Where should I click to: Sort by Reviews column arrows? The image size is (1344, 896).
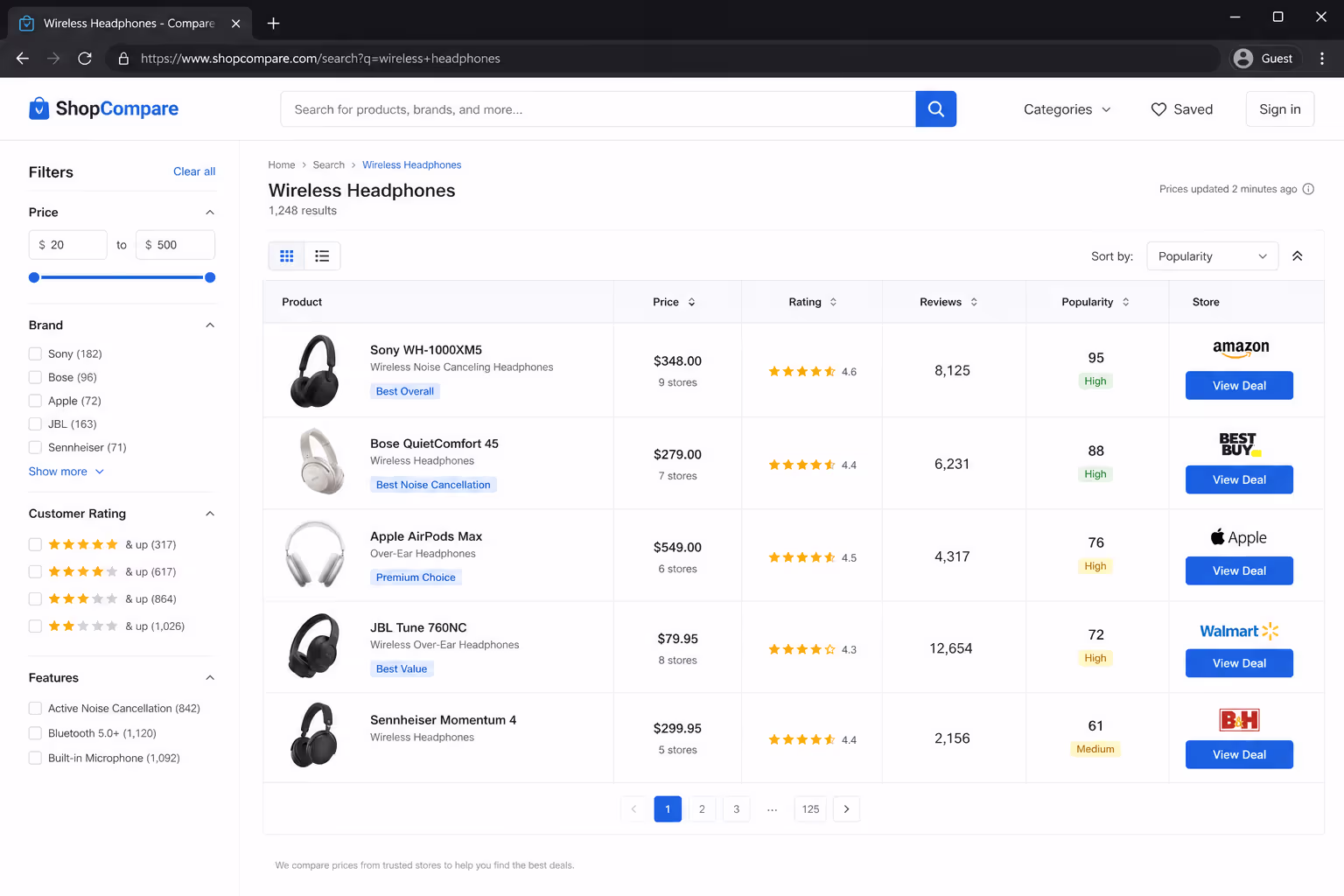click(x=974, y=302)
